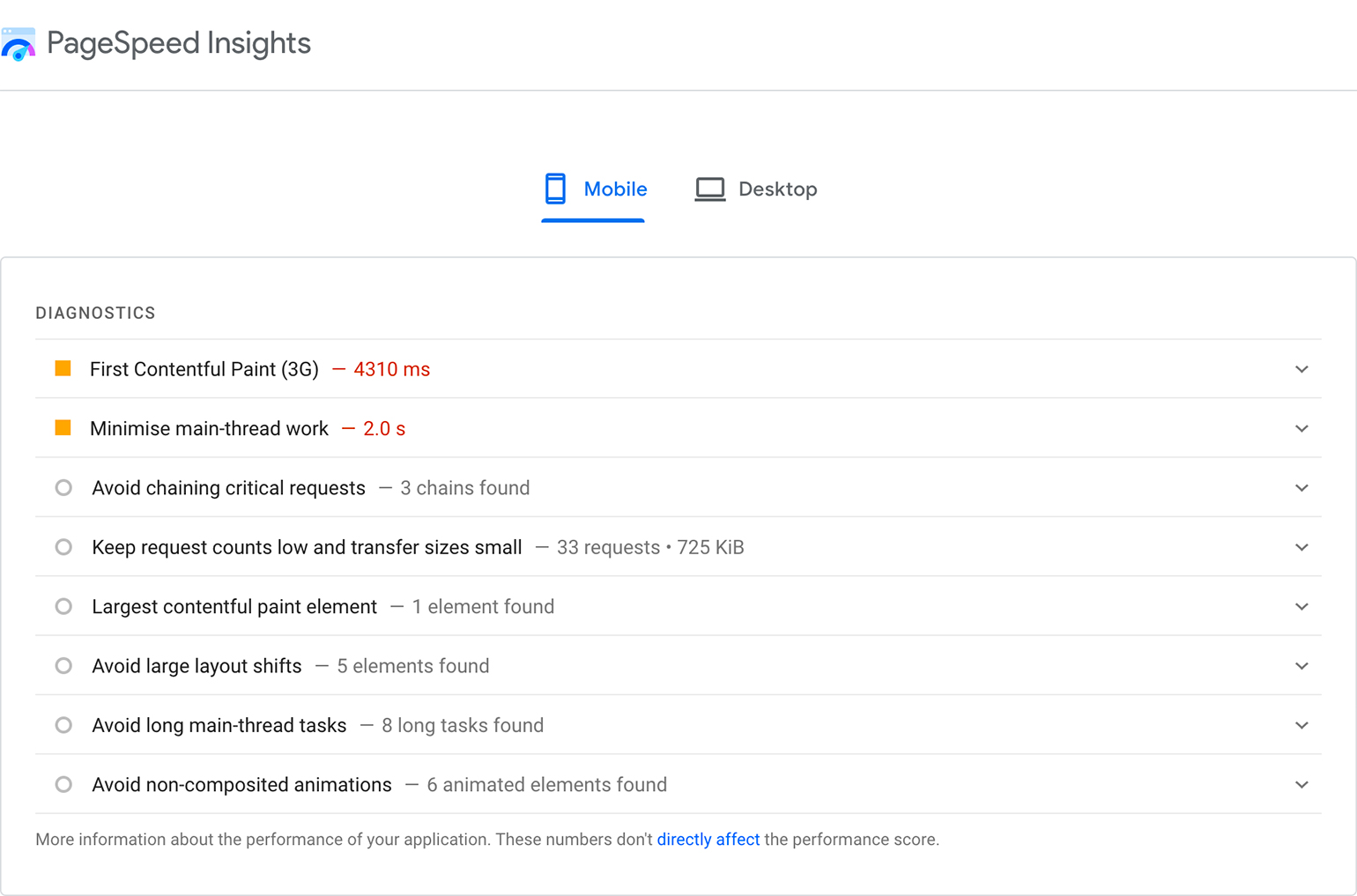Viewport: 1357px width, 896px height.
Task: Click circle beside Avoid non-composited animations
Action: (x=63, y=784)
